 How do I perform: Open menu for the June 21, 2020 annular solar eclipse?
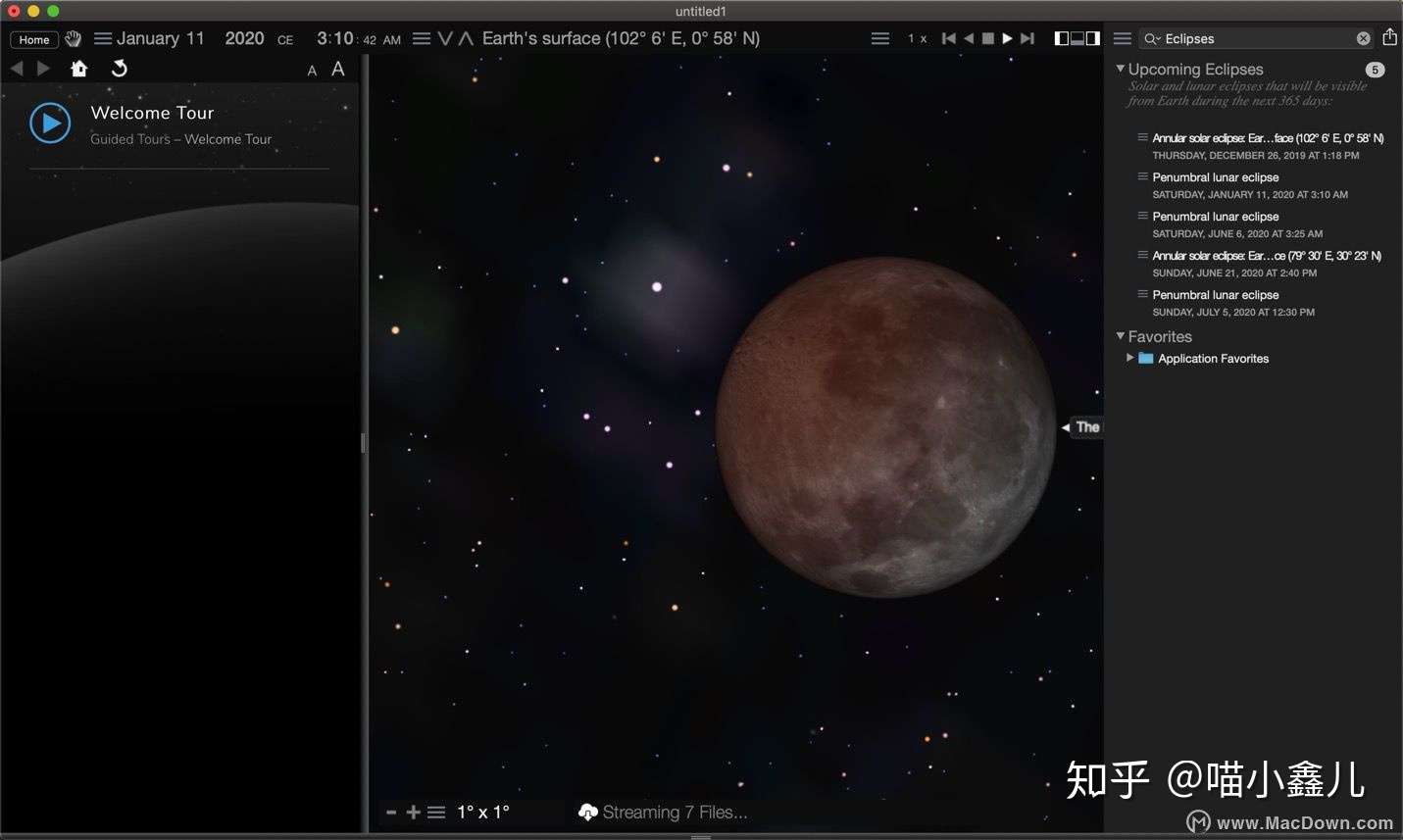[x=1142, y=255]
